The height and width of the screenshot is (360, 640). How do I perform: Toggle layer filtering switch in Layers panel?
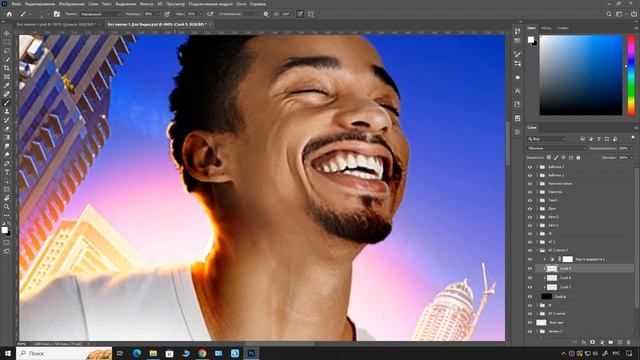[x=633, y=138]
